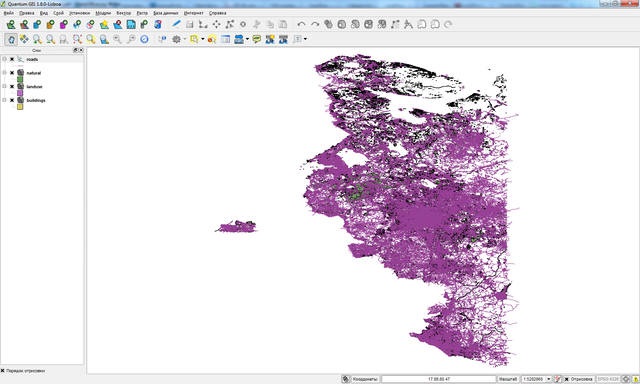
Task: Click Pan Map to Selection icon
Action: (24, 39)
